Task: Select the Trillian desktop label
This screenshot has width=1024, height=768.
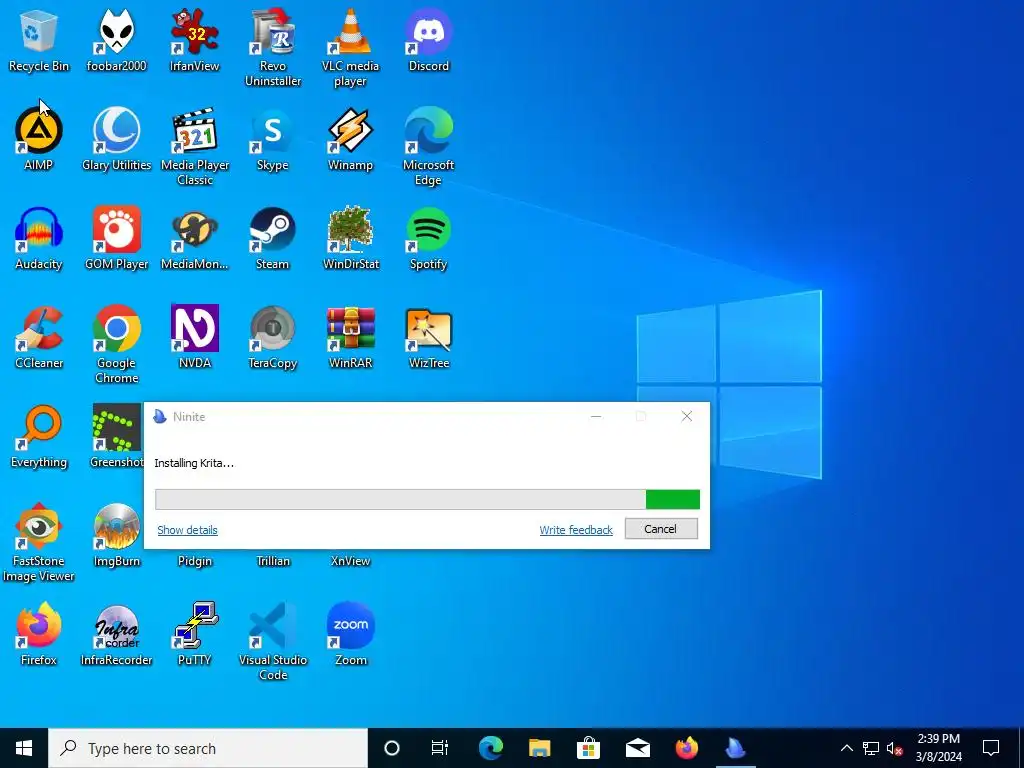Action: (x=273, y=561)
